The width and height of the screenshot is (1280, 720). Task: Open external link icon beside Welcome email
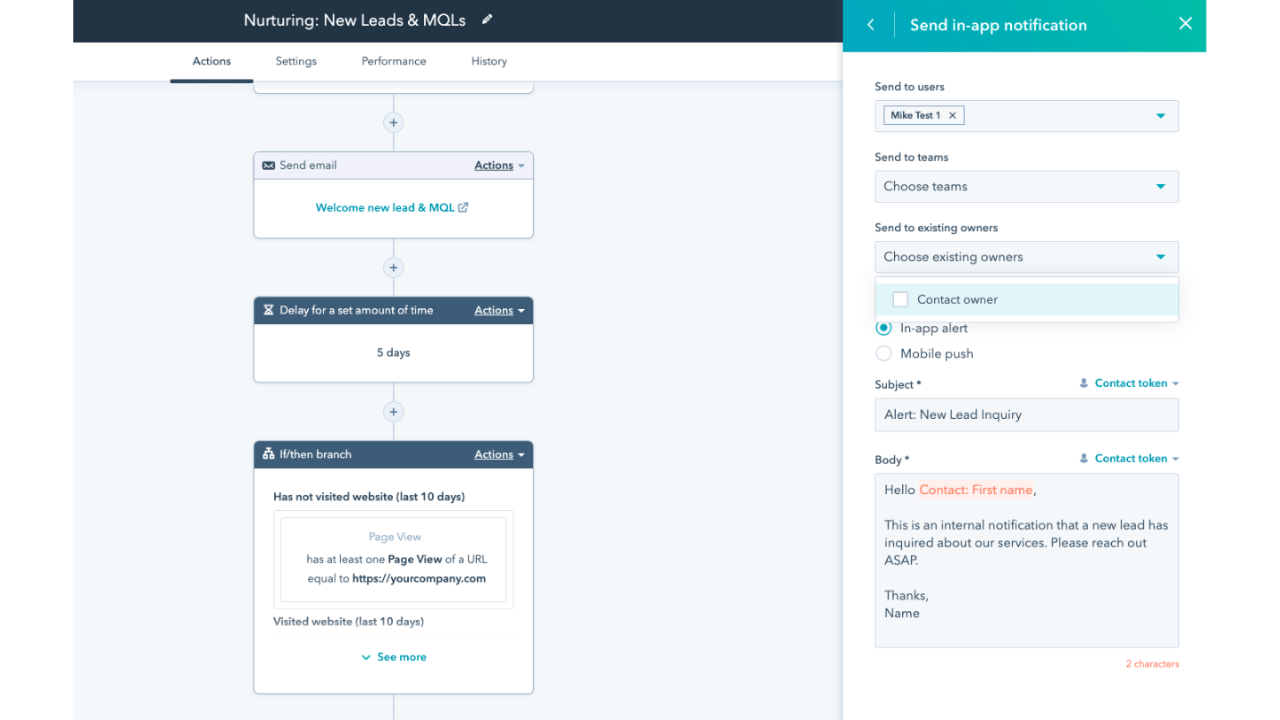click(463, 208)
